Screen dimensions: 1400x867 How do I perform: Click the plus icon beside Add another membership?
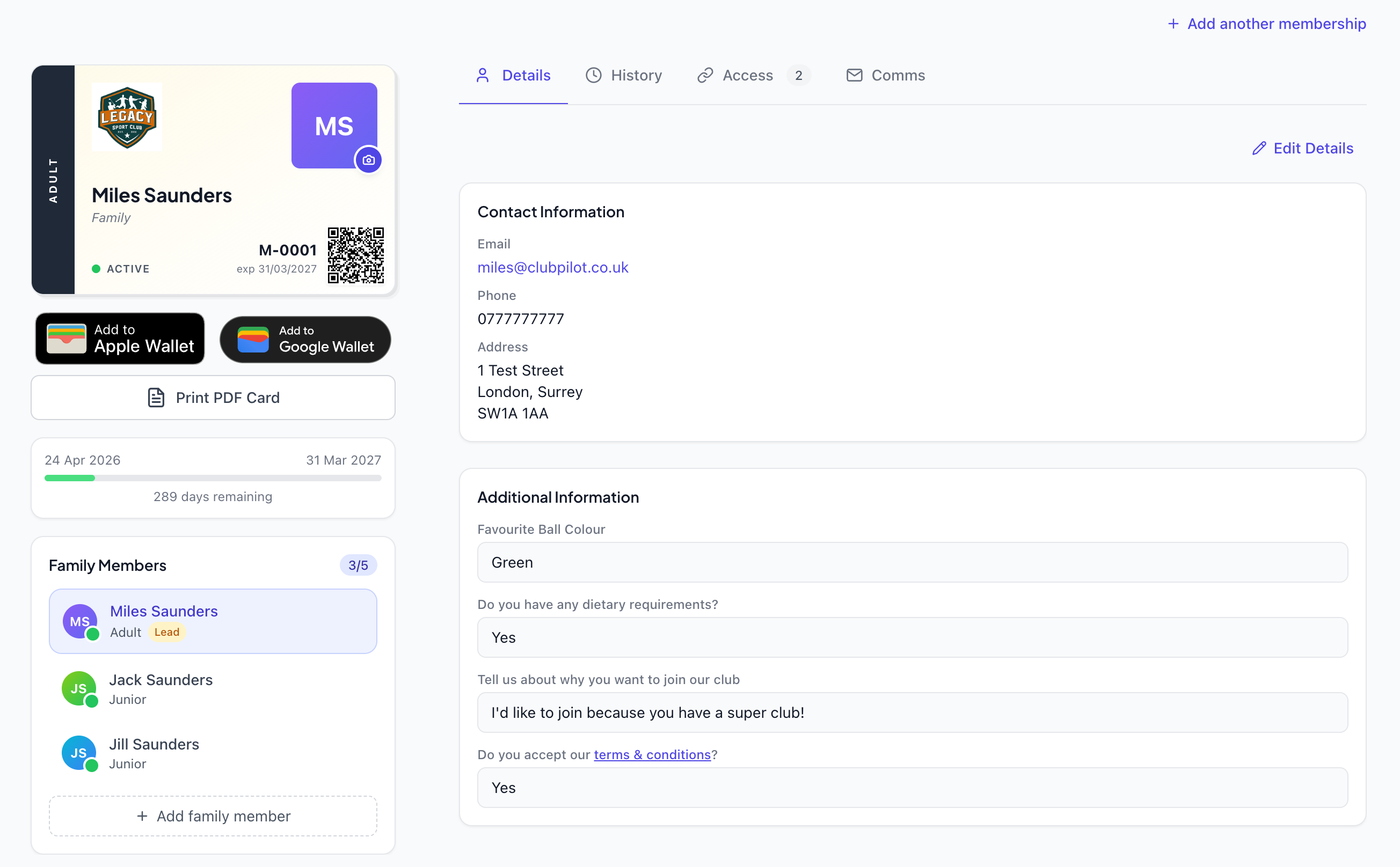pyautogui.click(x=1173, y=24)
